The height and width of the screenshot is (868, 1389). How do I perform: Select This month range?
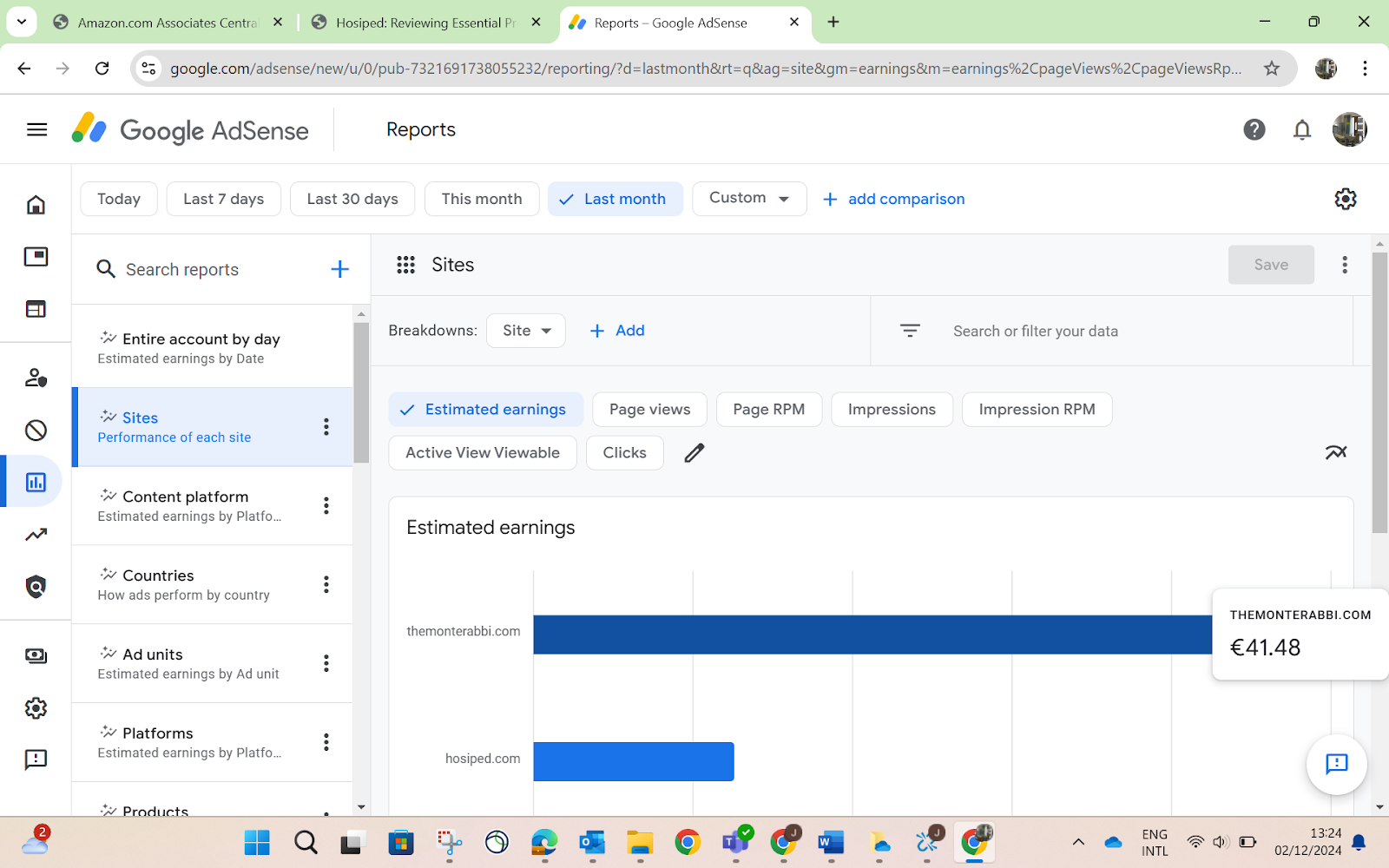click(x=482, y=199)
